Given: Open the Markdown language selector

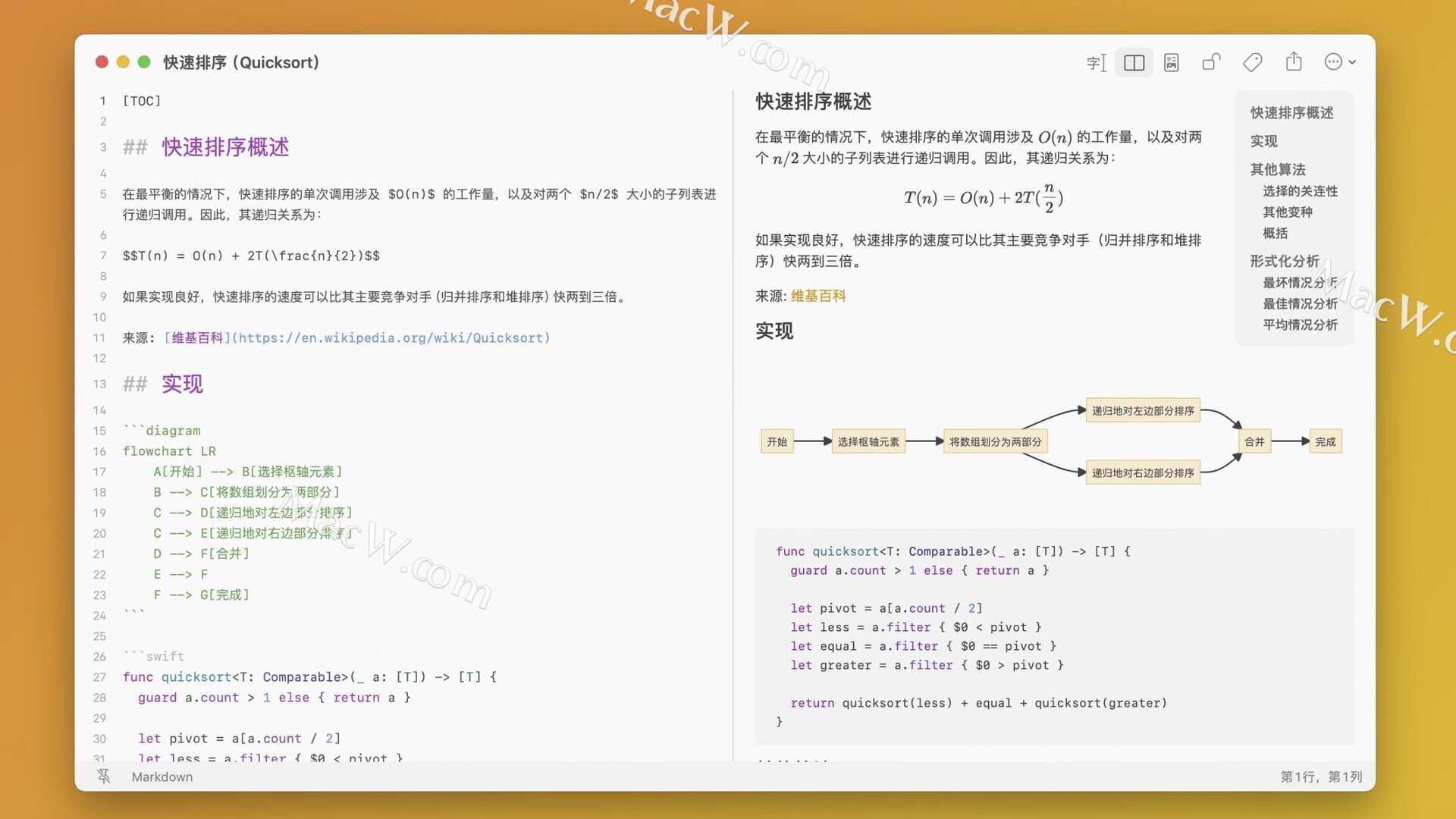Looking at the screenshot, I should [x=162, y=777].
